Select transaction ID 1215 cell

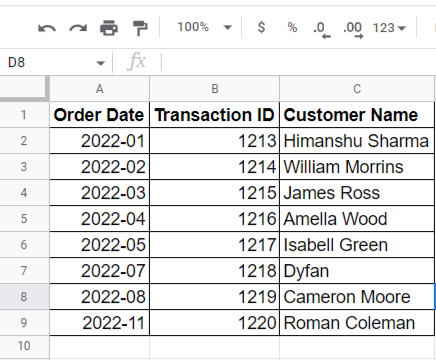215,193
